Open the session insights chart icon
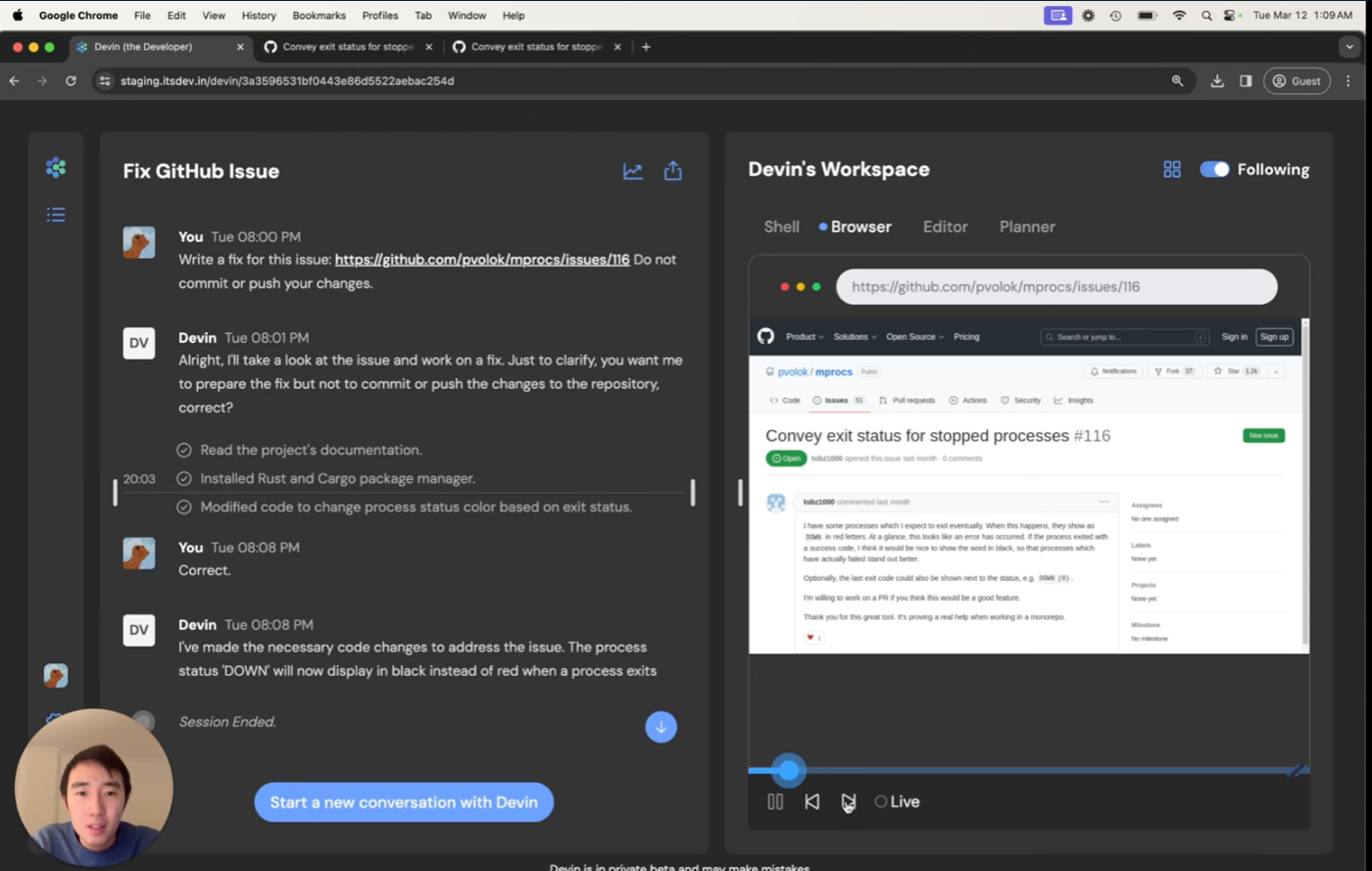This screenshot has height=871, width=1372. (x=633, y=171)
